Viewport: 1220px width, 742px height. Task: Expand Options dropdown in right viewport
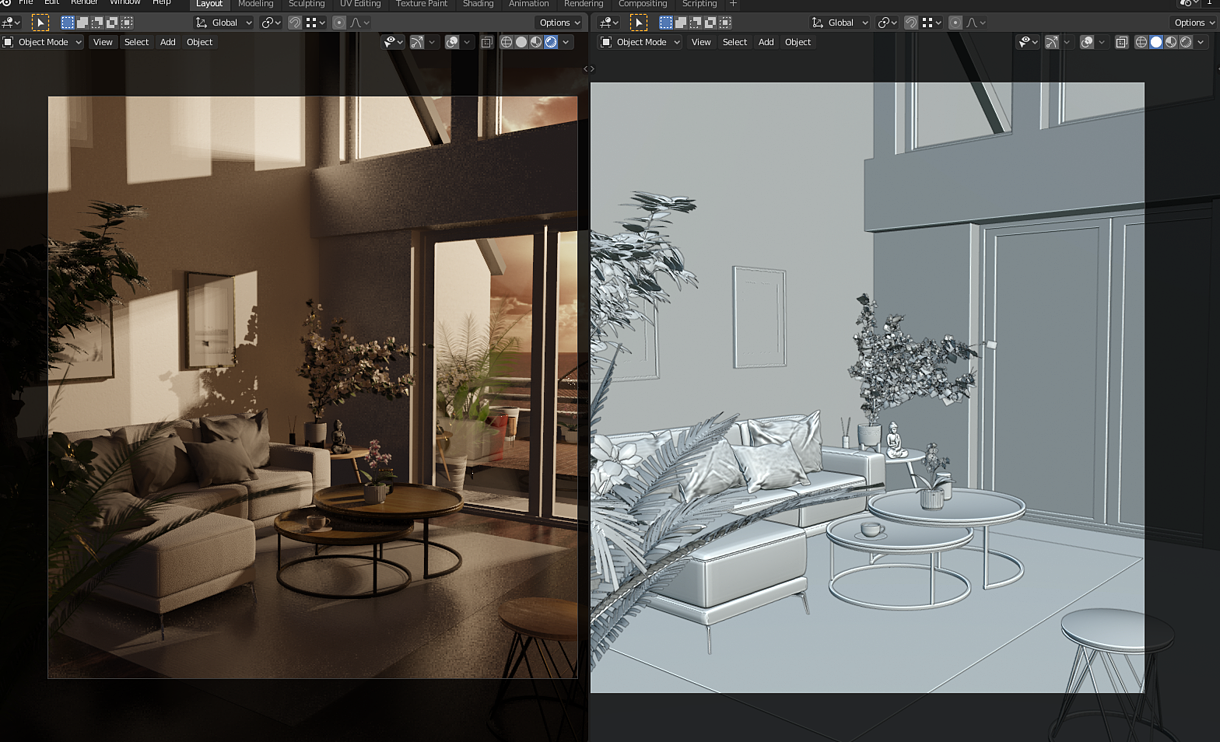pyautogui.click(x=1194, y=22)
